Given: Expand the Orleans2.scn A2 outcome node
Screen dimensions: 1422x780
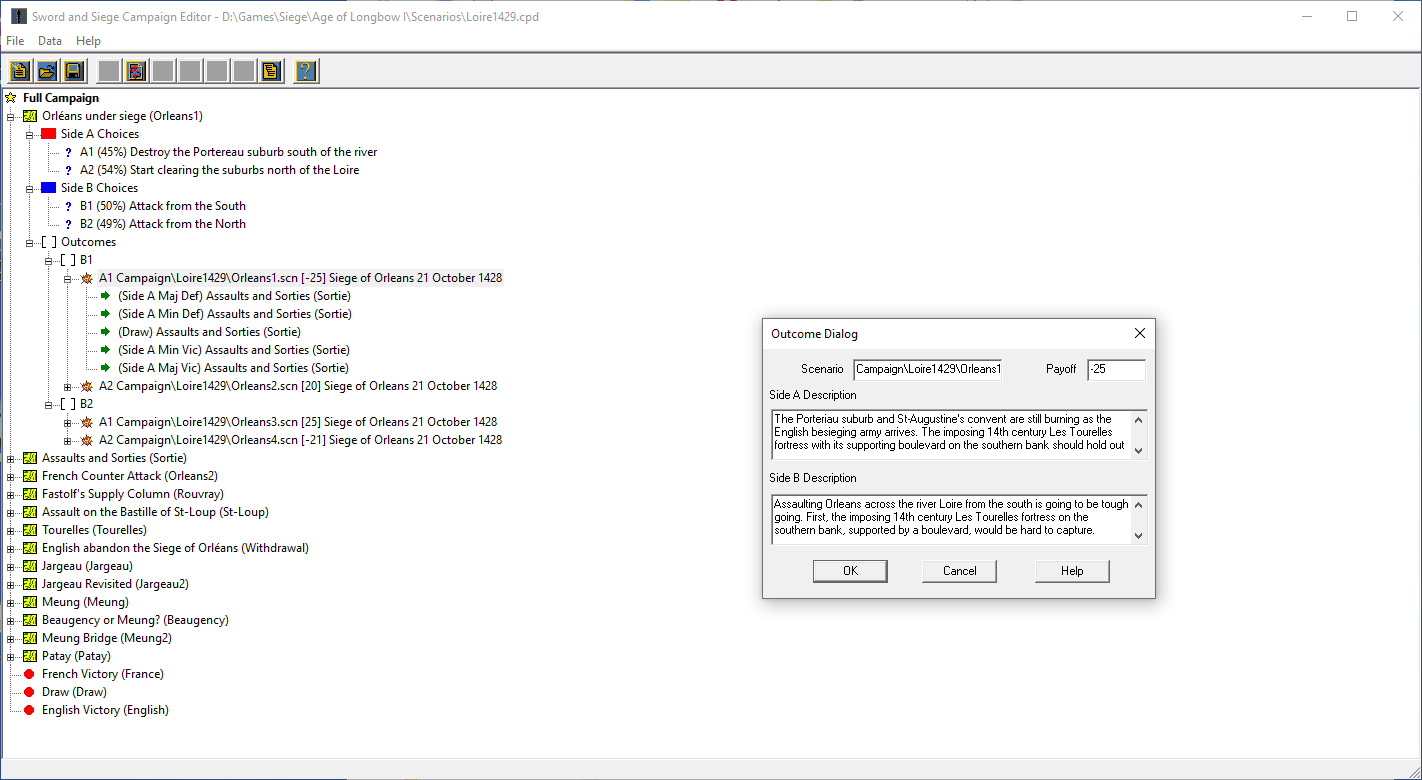Looking at the screenshot, I should [68, 387].
